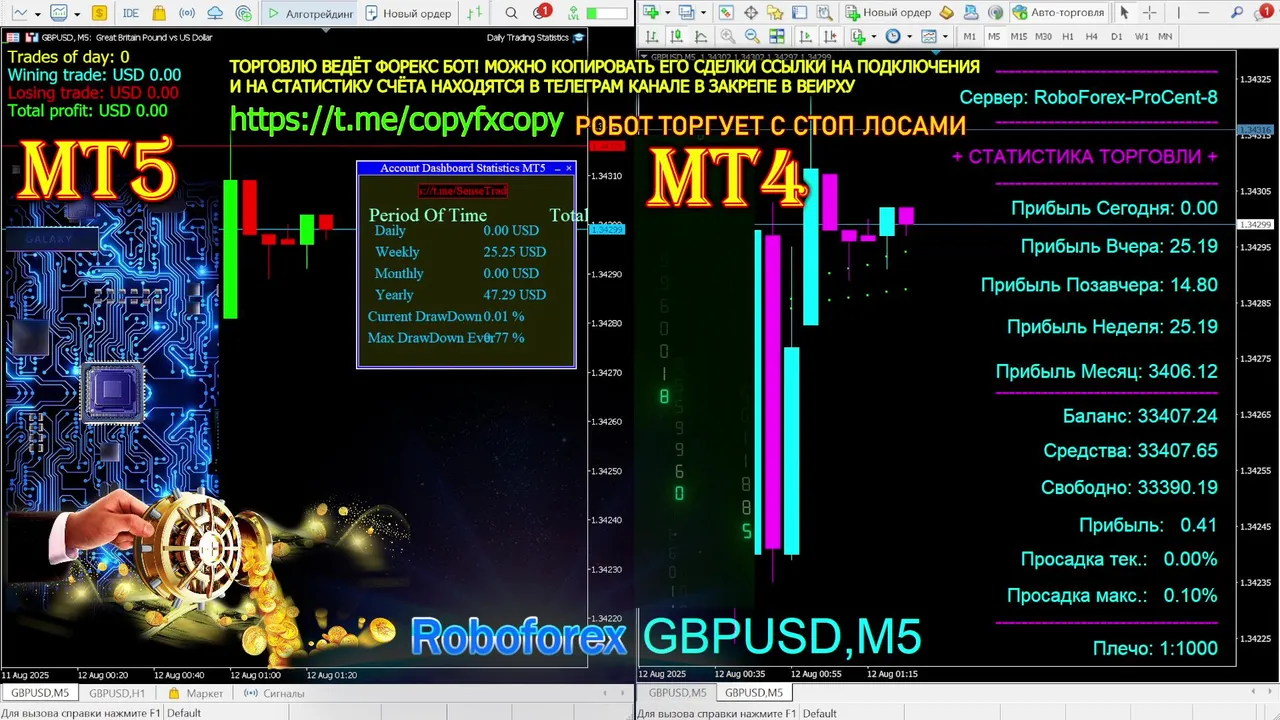Expand the MT5 chart type dropdown arrow

click(38, 14)
